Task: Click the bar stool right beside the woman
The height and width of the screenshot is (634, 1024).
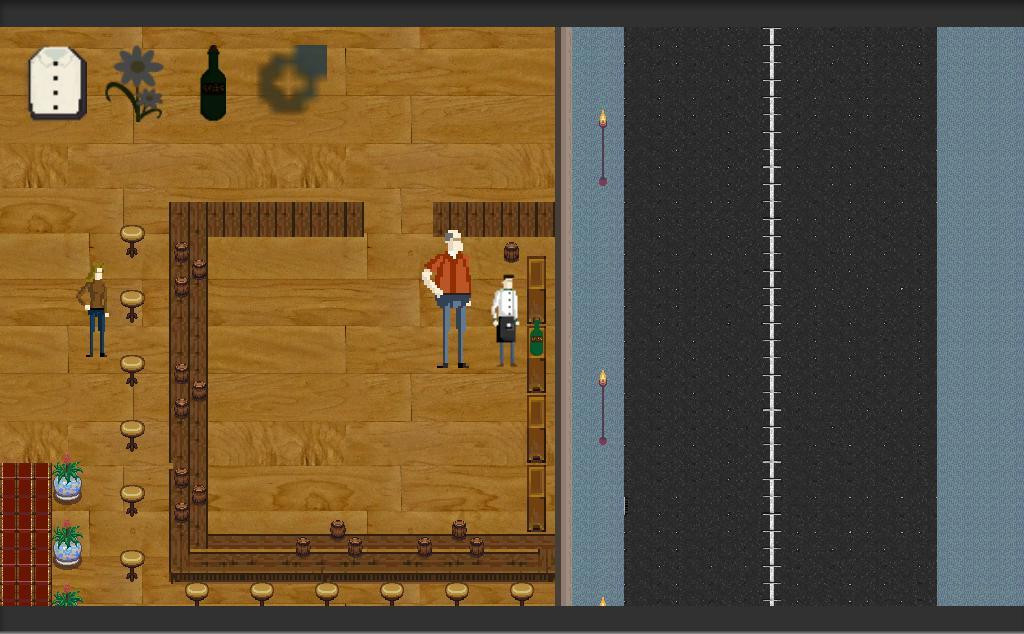Action: pyautogui.click(x=132, y=306)
